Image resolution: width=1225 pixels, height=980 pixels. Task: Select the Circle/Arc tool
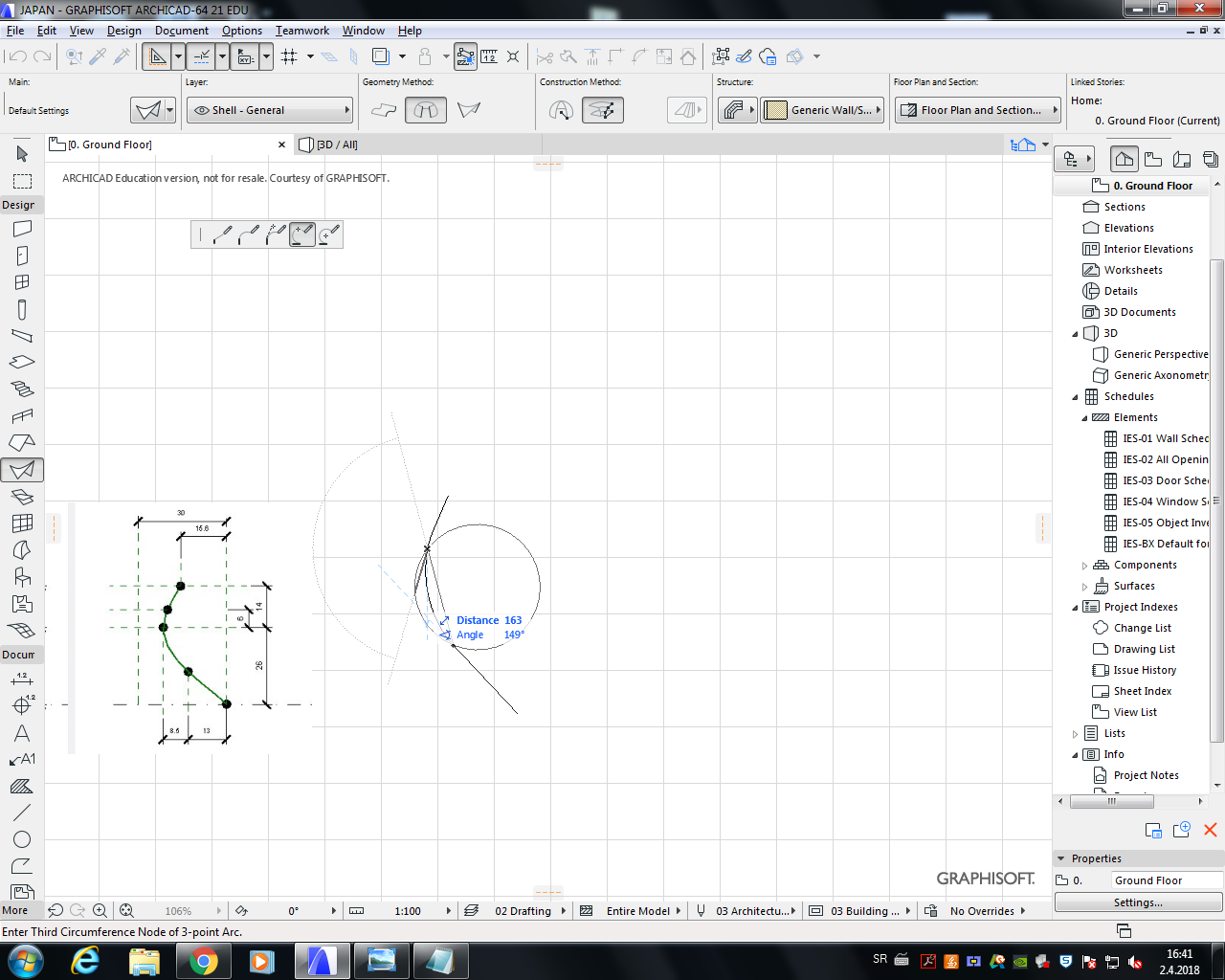click(x=22, y=839)
